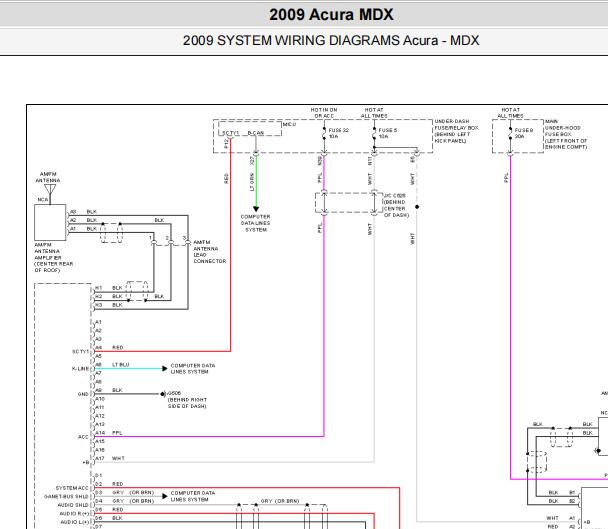Click the H1 connector pin label

coord(98,288)
